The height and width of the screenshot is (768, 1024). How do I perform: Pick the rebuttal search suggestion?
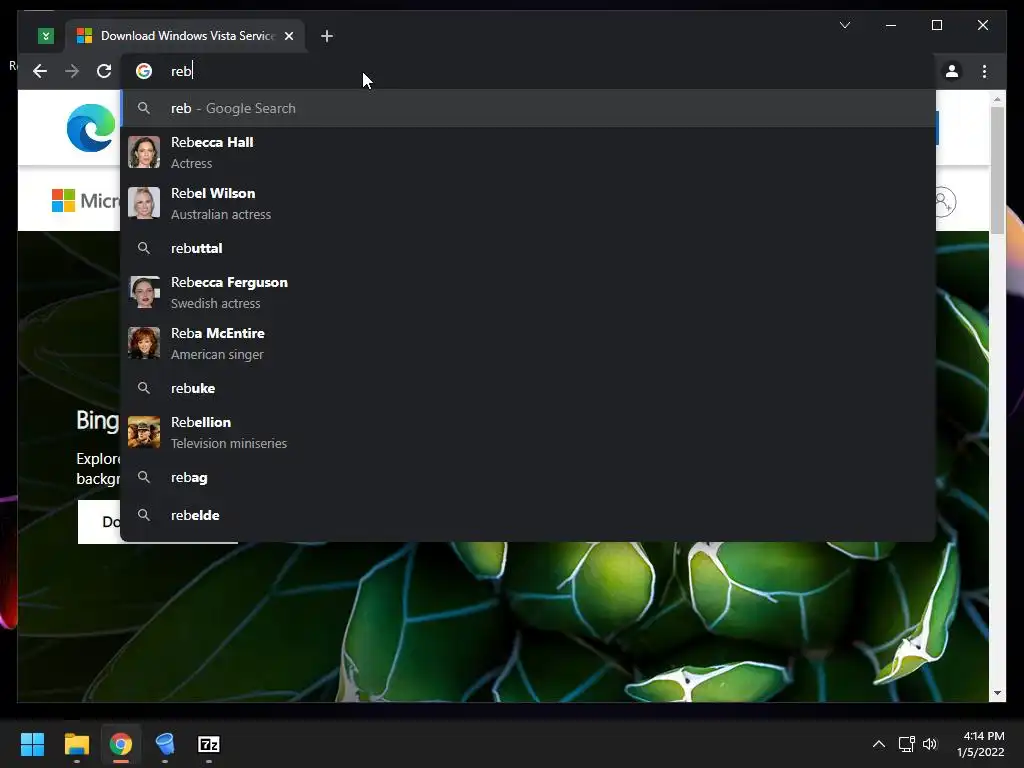pos(528,248)
